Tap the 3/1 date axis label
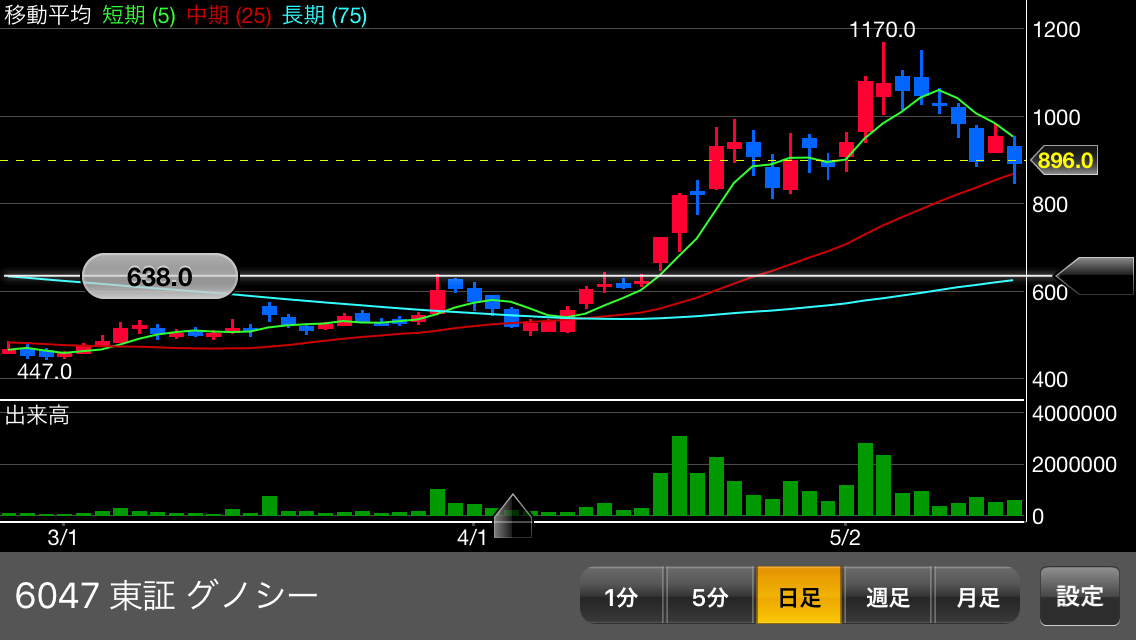1136x640 pixels. 63,537
